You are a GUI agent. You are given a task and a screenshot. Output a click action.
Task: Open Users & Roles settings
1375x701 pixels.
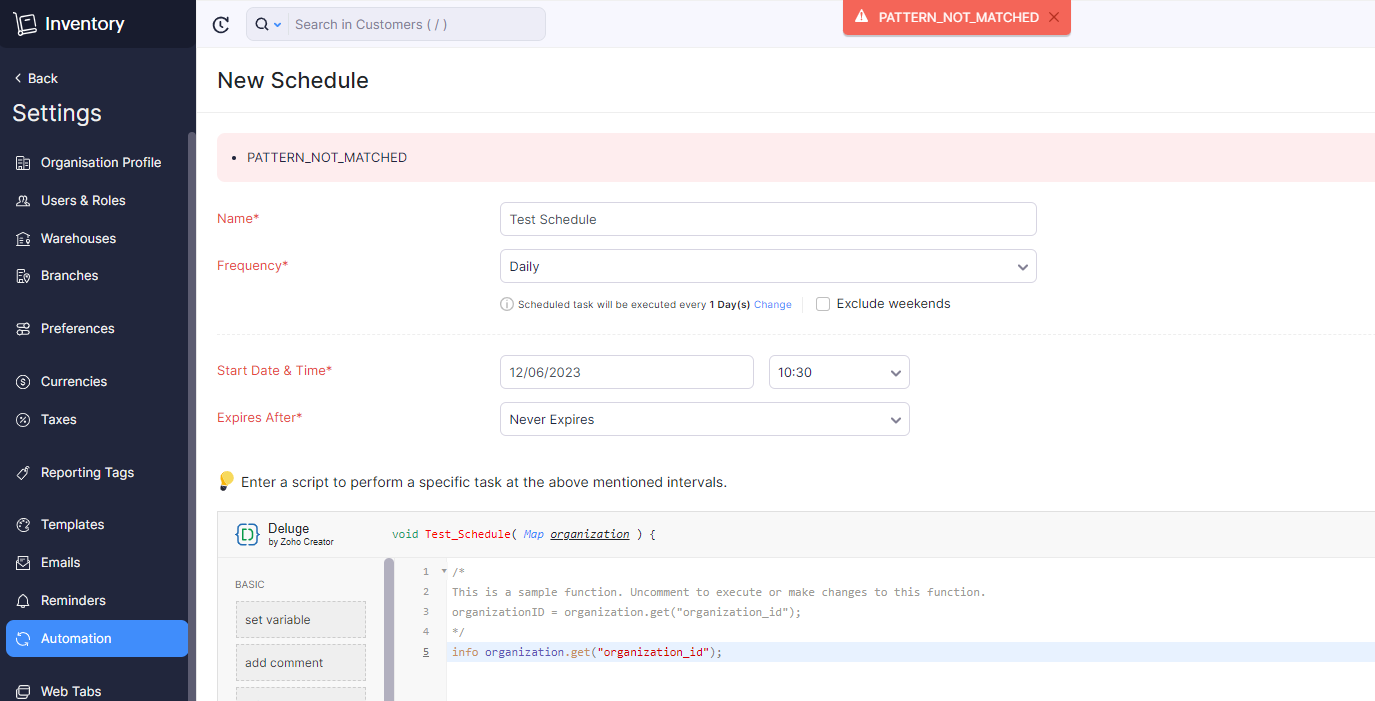[x=83, y=201]
